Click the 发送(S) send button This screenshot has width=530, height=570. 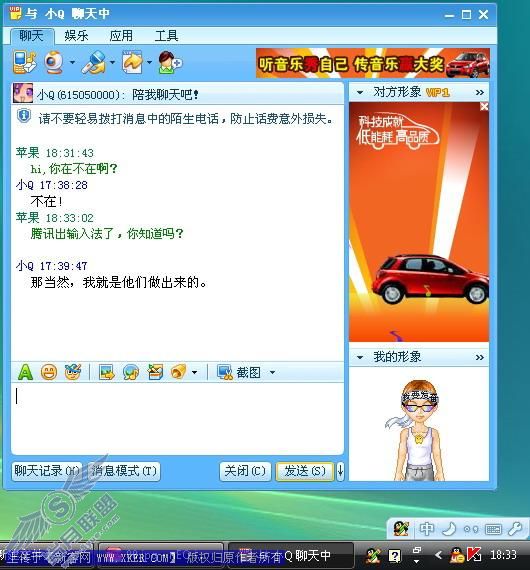(305, 471)
